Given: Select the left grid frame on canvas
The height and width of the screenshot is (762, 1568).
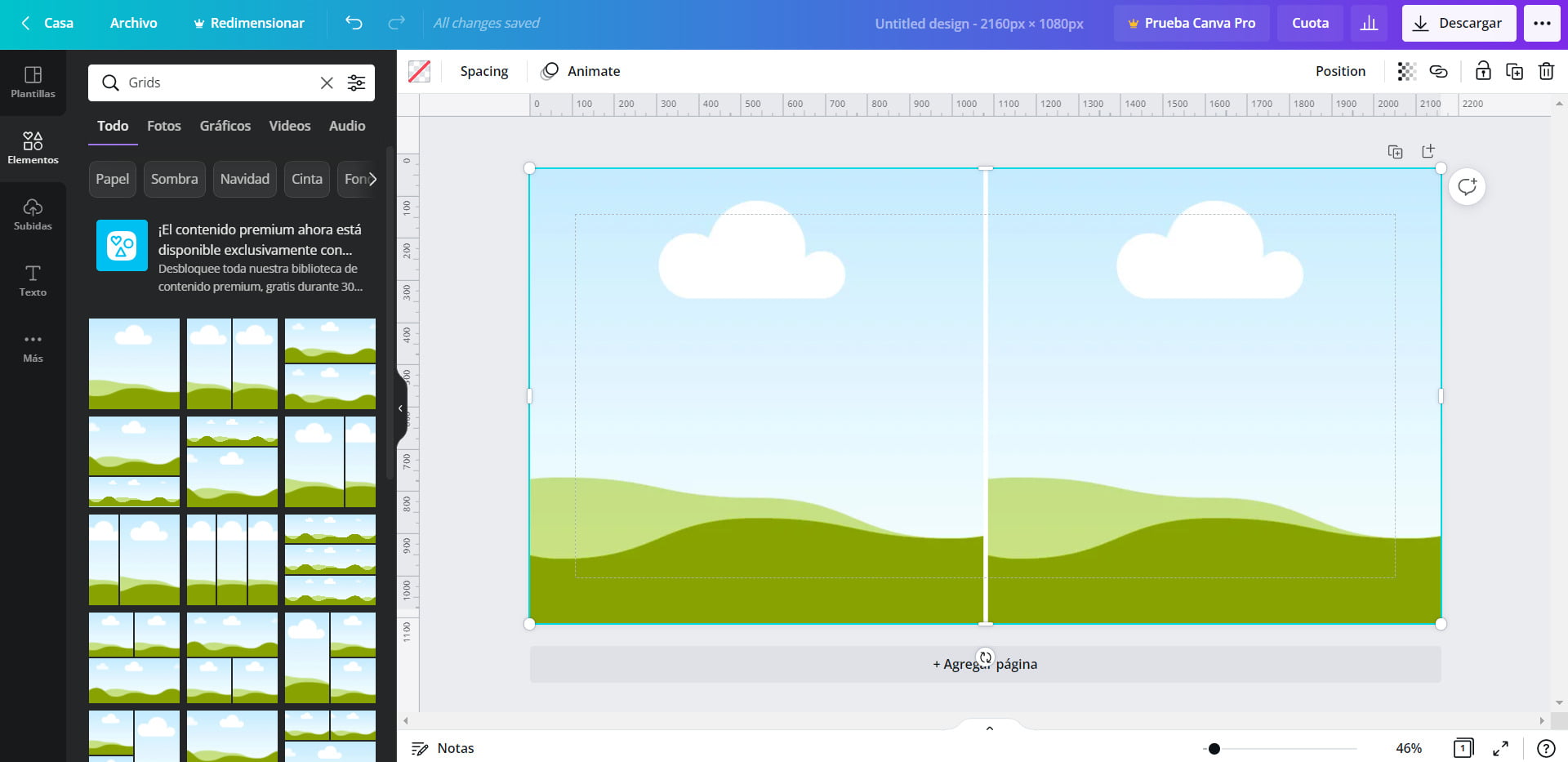Looking at the screenshot, I should [x=756, y=396].
